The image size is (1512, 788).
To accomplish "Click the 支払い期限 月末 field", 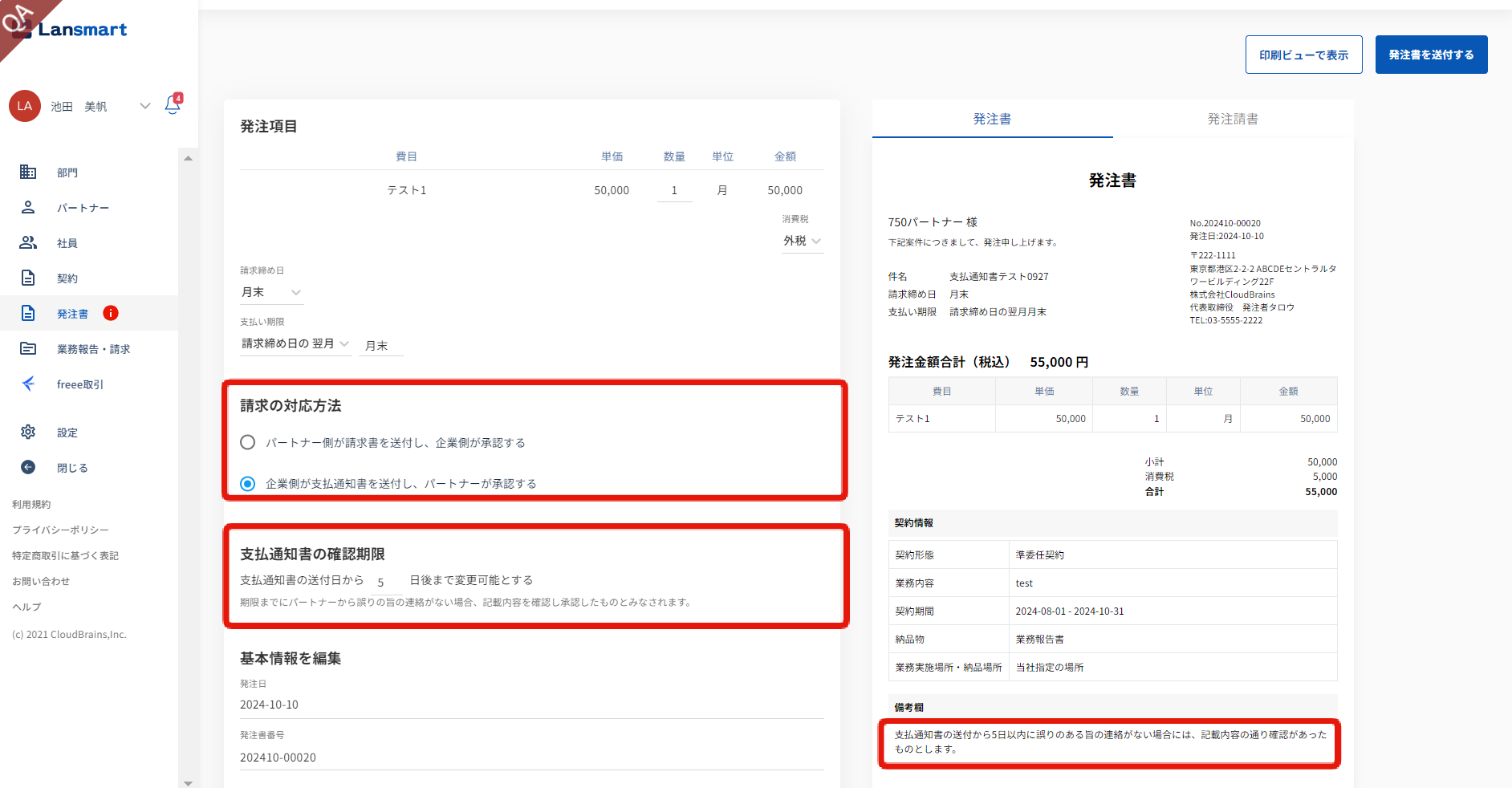I will pos(380,346).
